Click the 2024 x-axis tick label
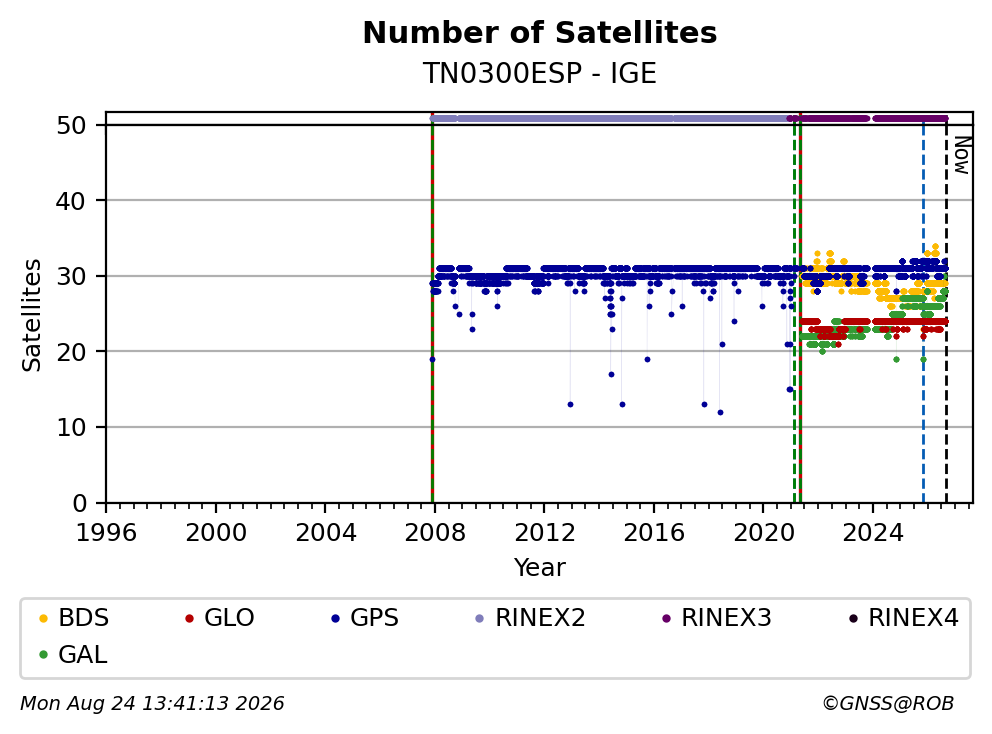The width and height of the screenshot is (992, 734). coord(873,533)
